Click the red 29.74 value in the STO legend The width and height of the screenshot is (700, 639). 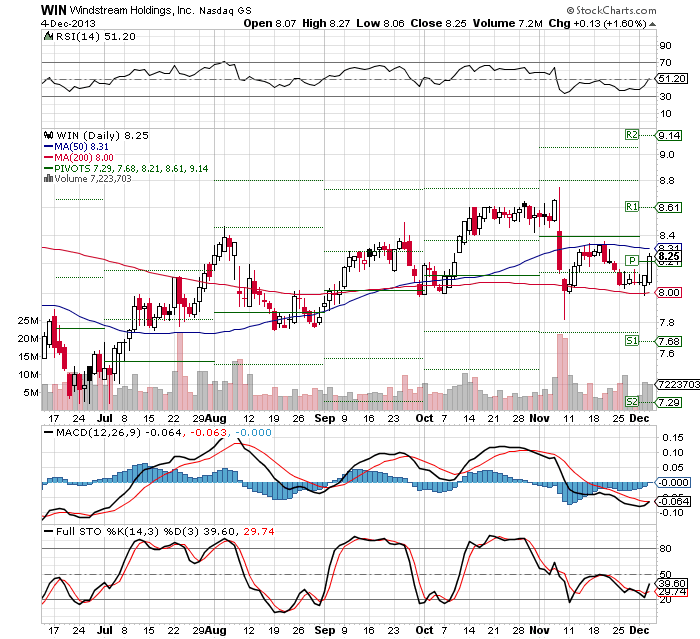tap(259, 532)
